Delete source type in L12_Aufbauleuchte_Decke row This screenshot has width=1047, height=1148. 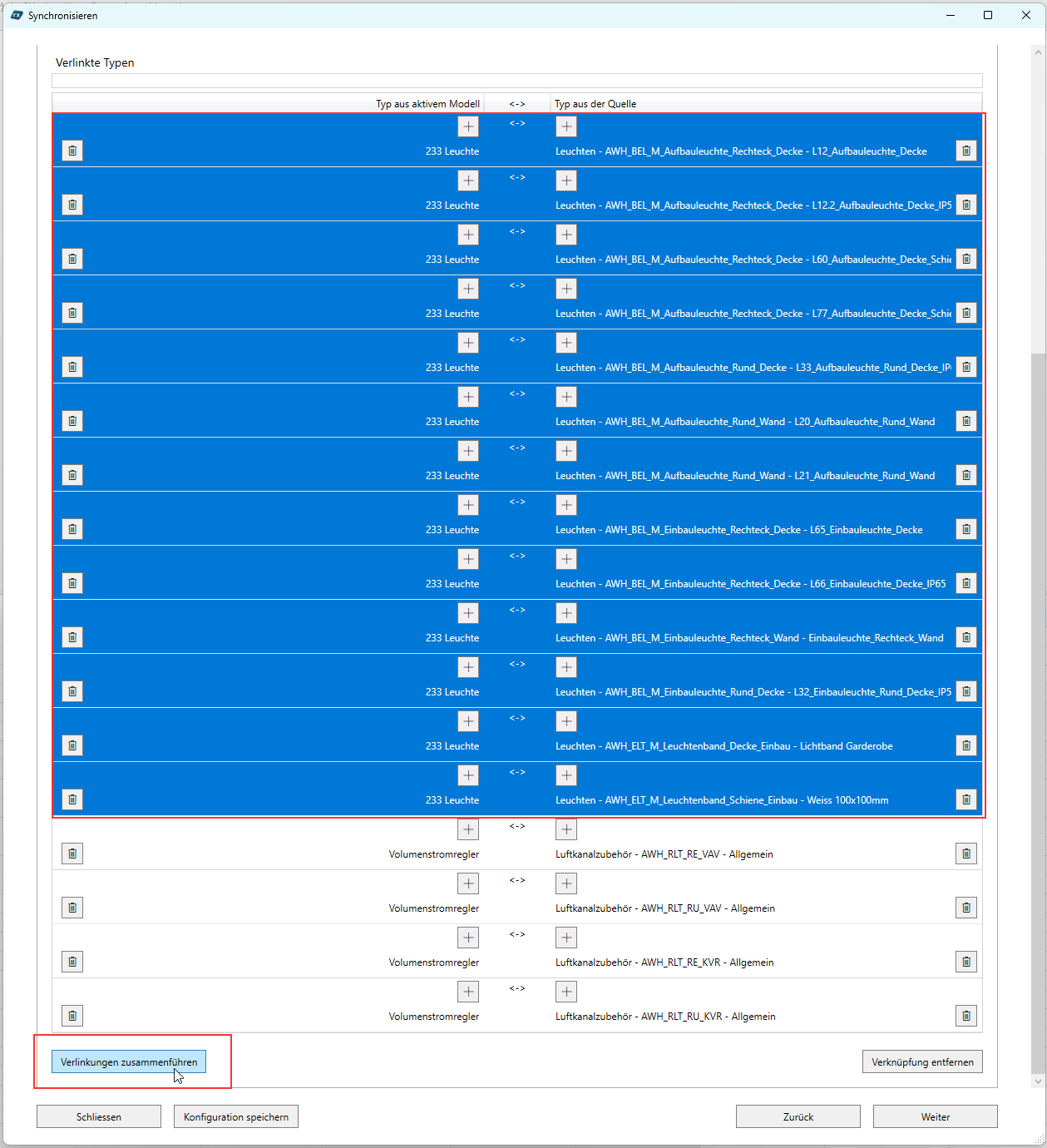[x=966, y=151]
